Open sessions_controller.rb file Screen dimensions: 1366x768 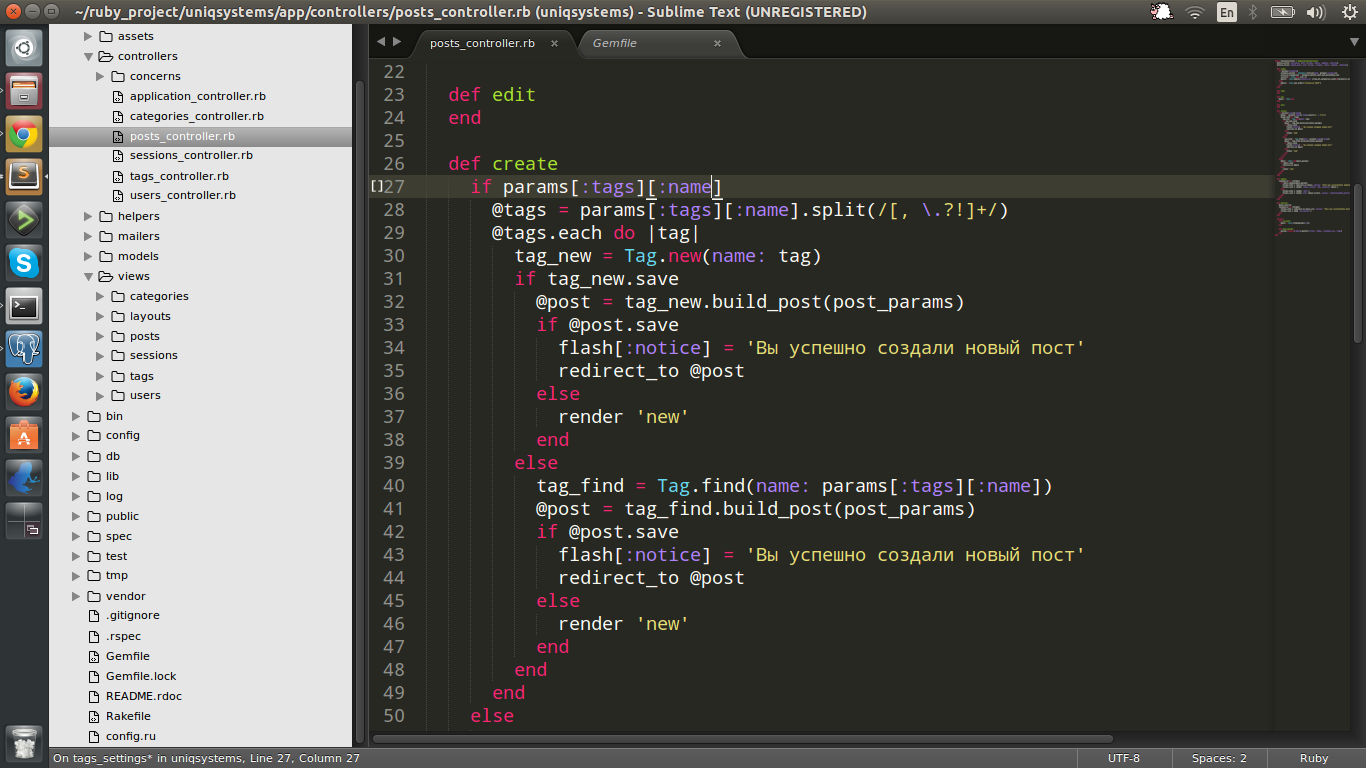pos(191,156)
